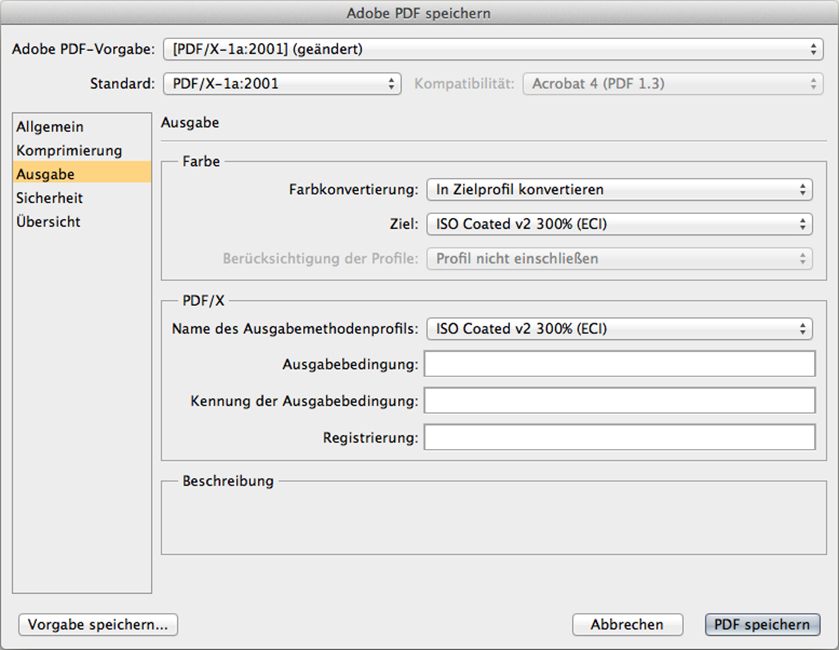Open the Ziel profile dropdown
The width and height of the screenshot is (839, 650).
click(619, 224)
